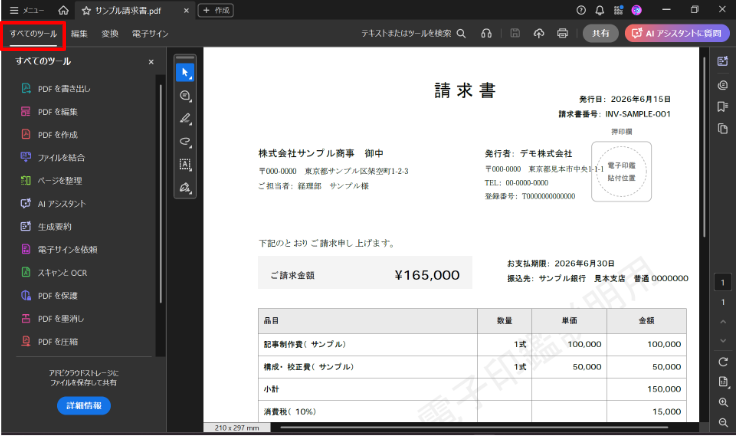Open the page thumbnails right-panel icon
The width and height of the screenshot is (736, 436).
tap(723, 129)
